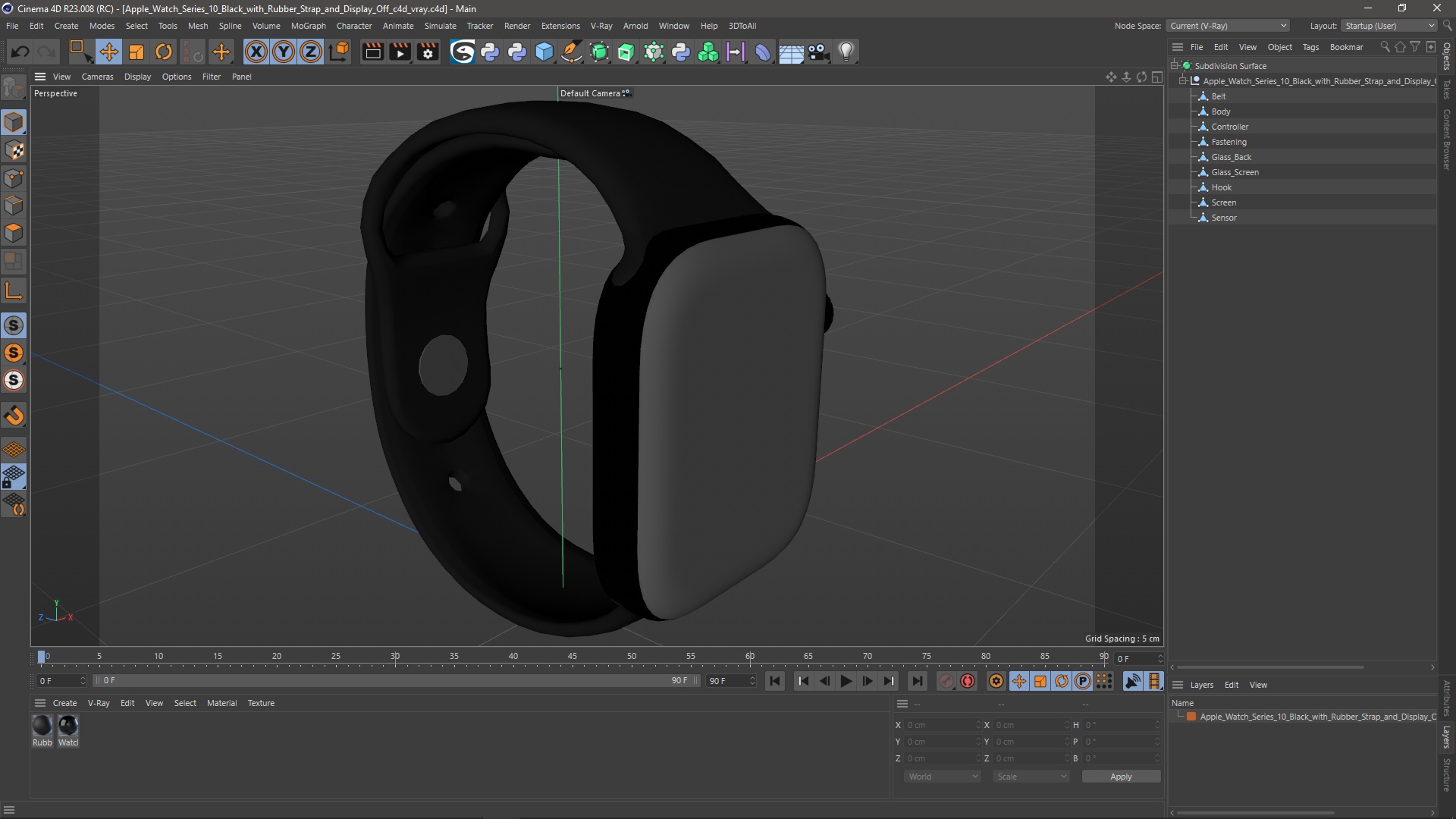The width and height of the screenshot is (1456, 819).
Task: Click the Spline Pen tool icon
Action: tap(572, 52)
